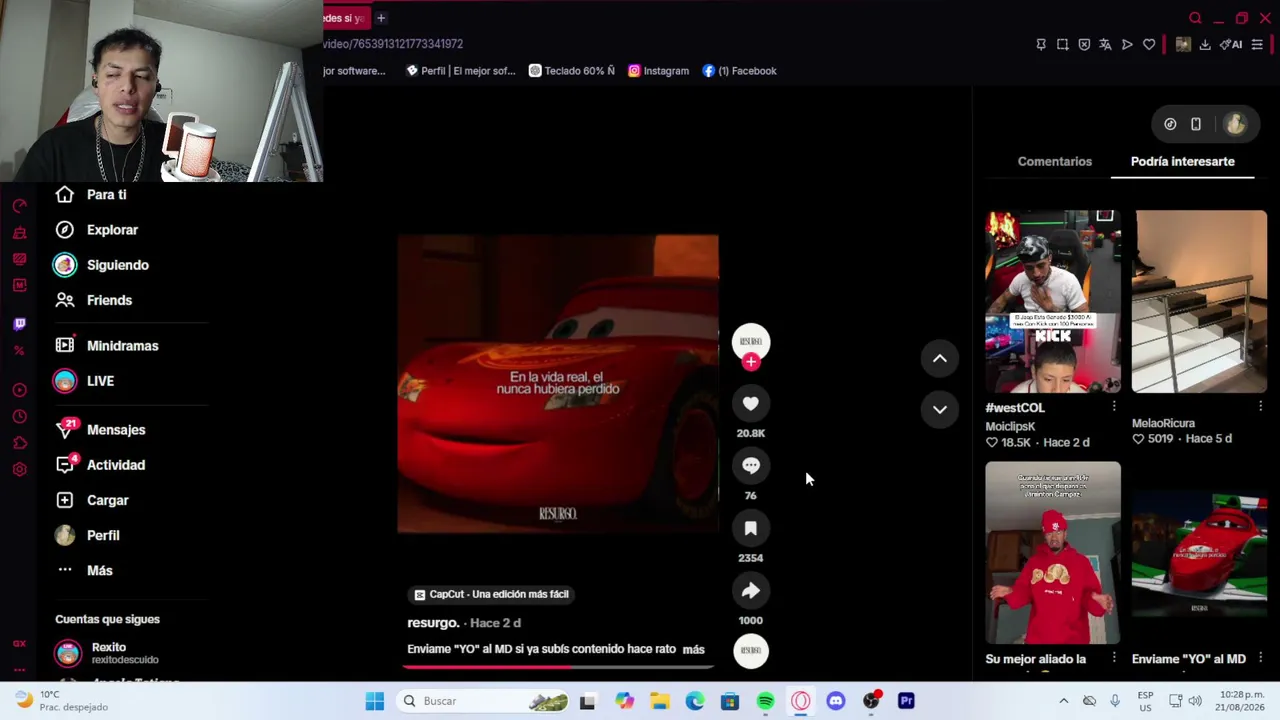The height and width of the screenshot is (720, 1280).
Task: Open Perfil in the sidebar
Action: 103,535
